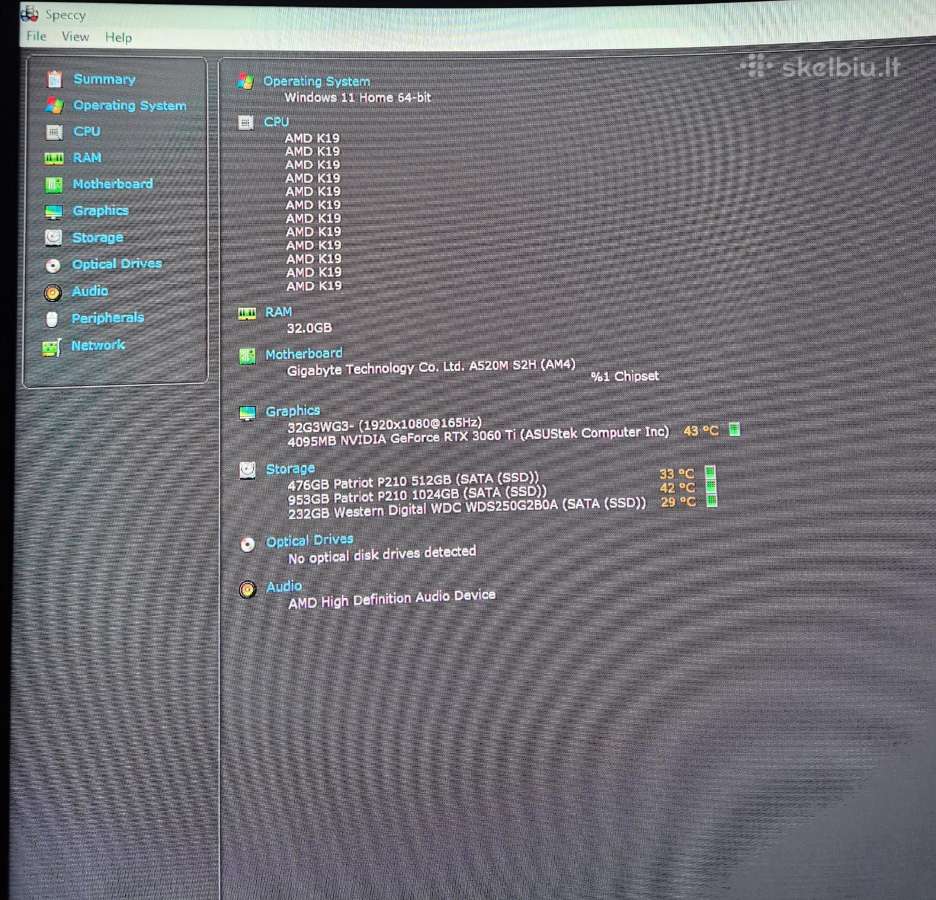Click the Audio speaker icon in summary pane
Screen dimensions: 936x900
[x=247, y=590]
